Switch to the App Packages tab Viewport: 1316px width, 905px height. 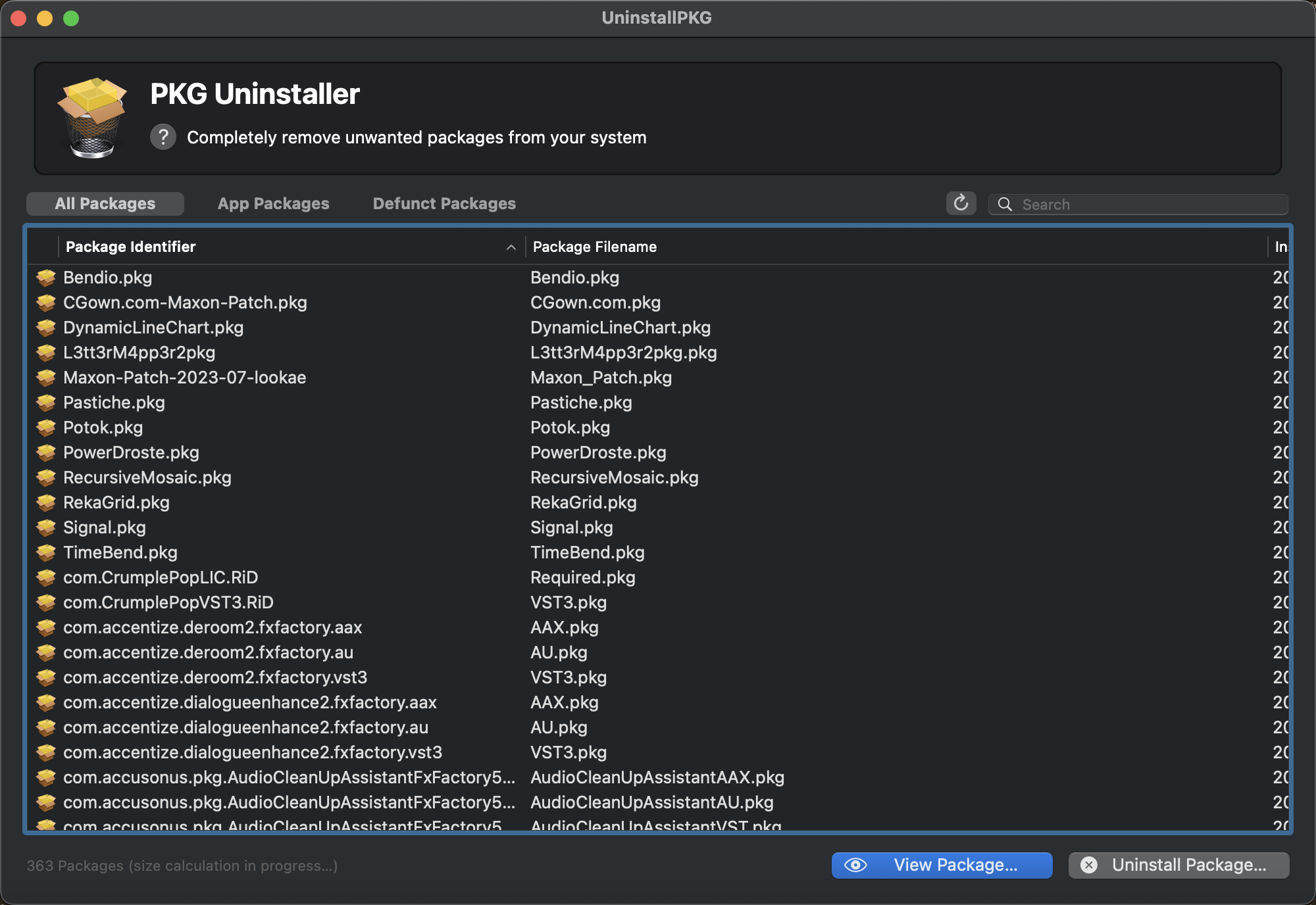(273, 203)
